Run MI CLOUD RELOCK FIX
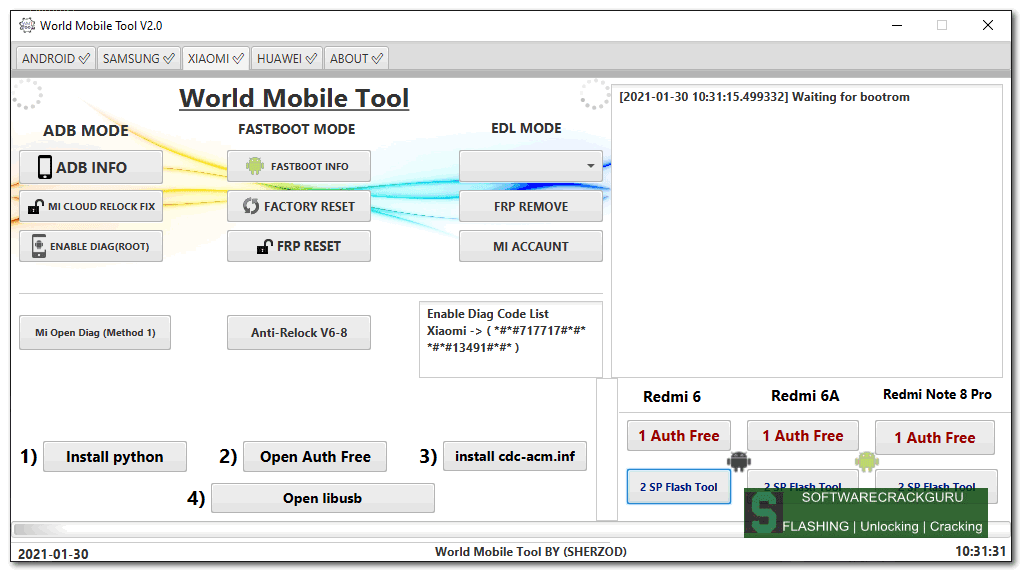The height and width of the screenshot is (573, 1023). 91,206
